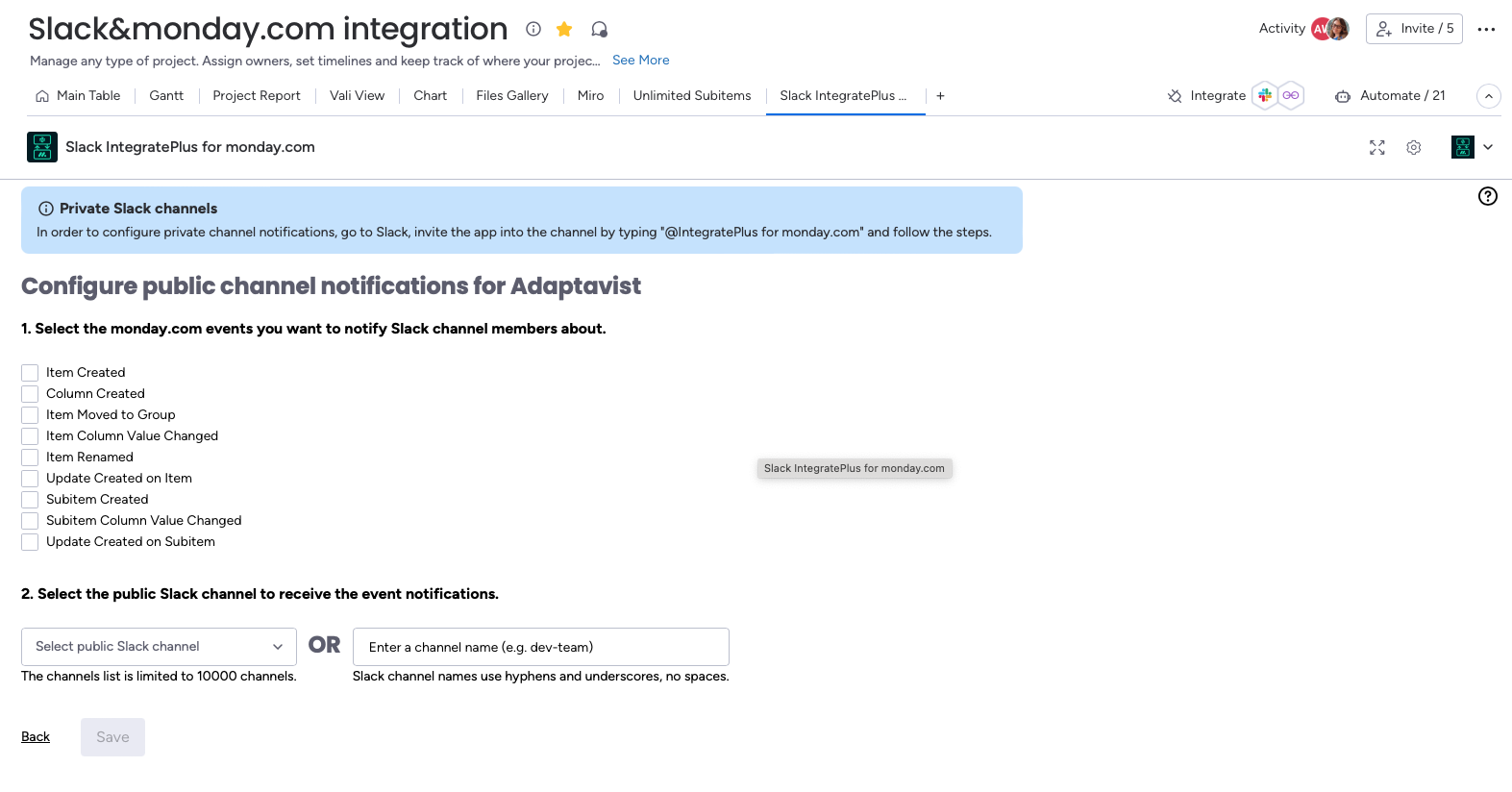1512x792 pixels.
Task: Enter fullscreen mode for the view
Action: click(1377, 147)
